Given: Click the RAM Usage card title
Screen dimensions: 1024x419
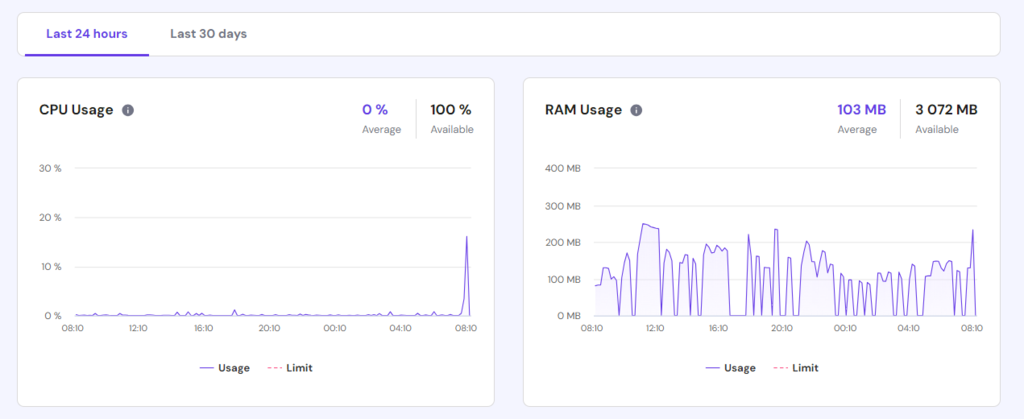Looking at the screenshot, I should click(x=582, y=110).
